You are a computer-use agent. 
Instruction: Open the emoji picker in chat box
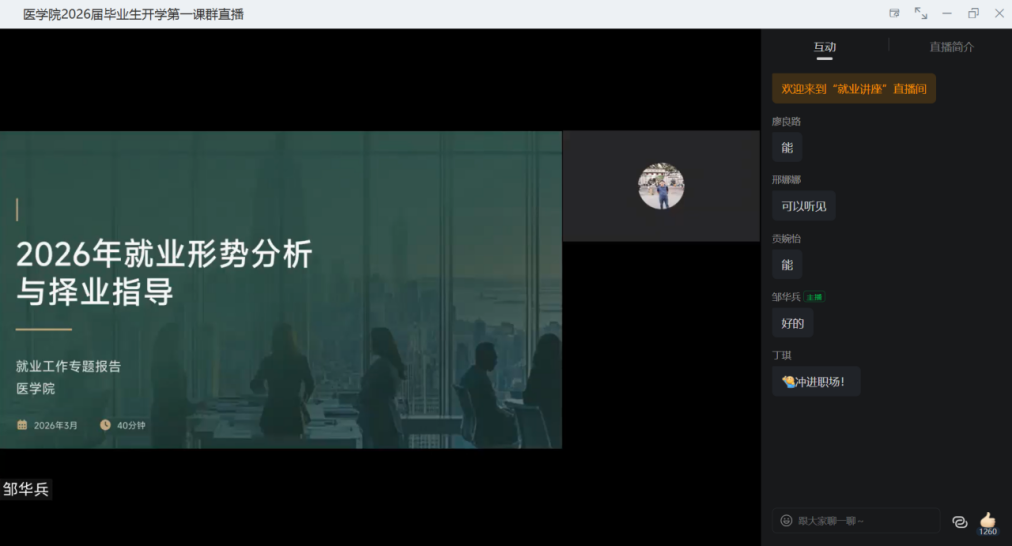point(786,521)
